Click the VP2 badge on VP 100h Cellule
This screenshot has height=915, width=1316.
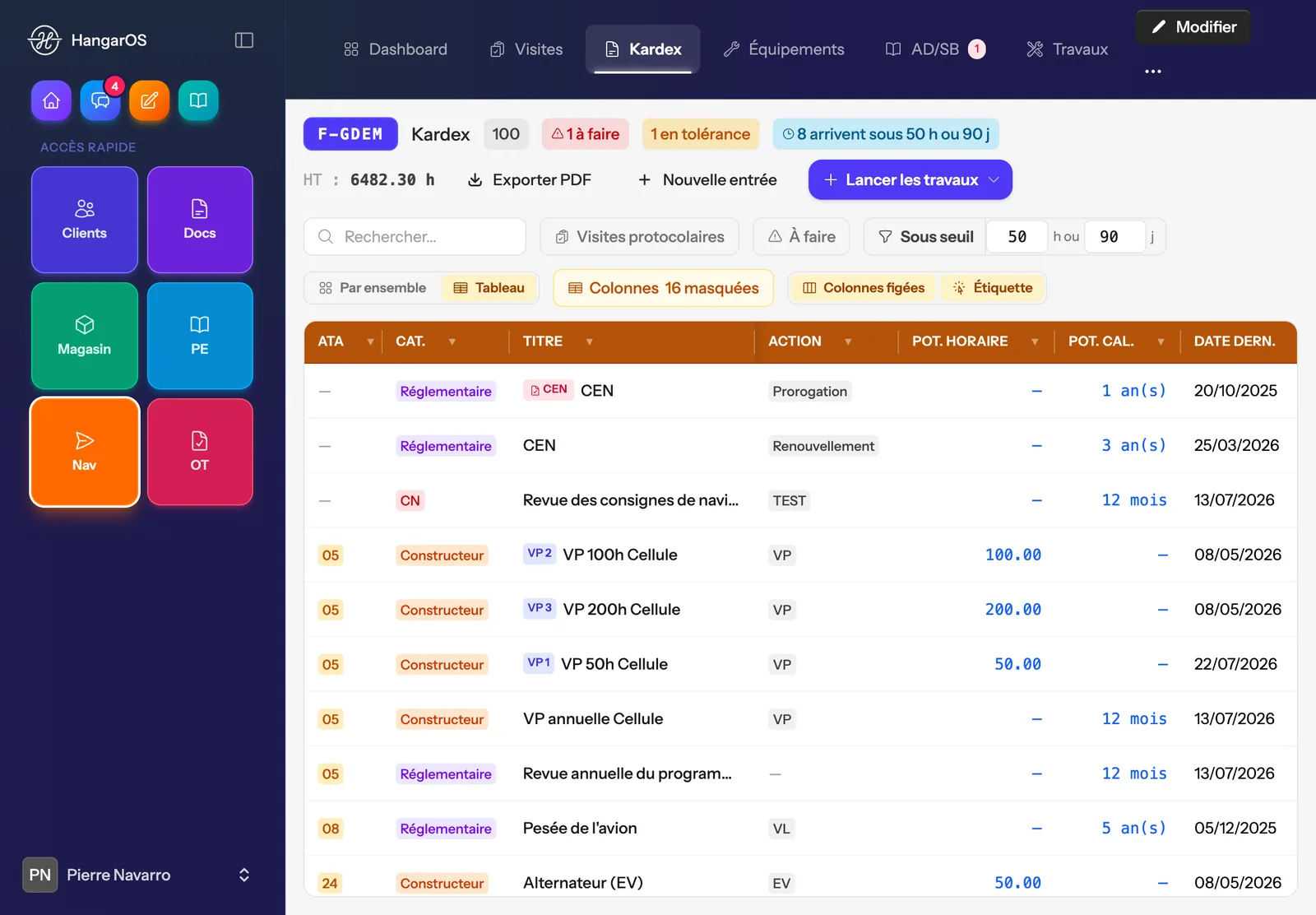point(540,554)
